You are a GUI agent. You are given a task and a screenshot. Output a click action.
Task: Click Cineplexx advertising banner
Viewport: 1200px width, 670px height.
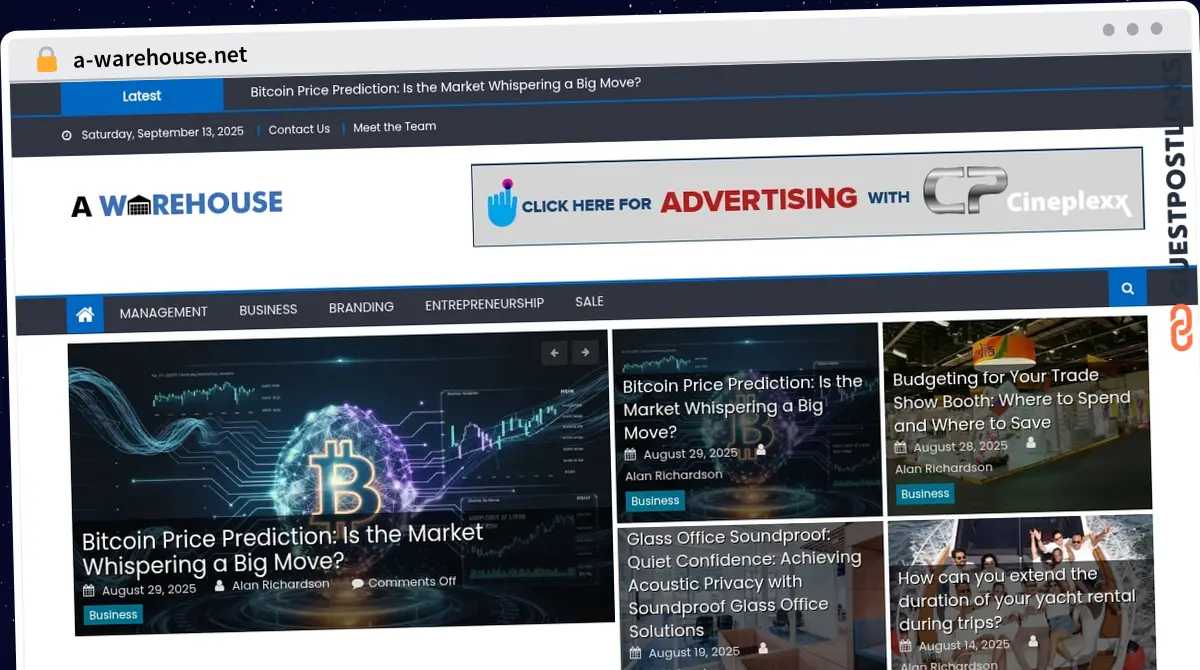click(x=808, y=196)
